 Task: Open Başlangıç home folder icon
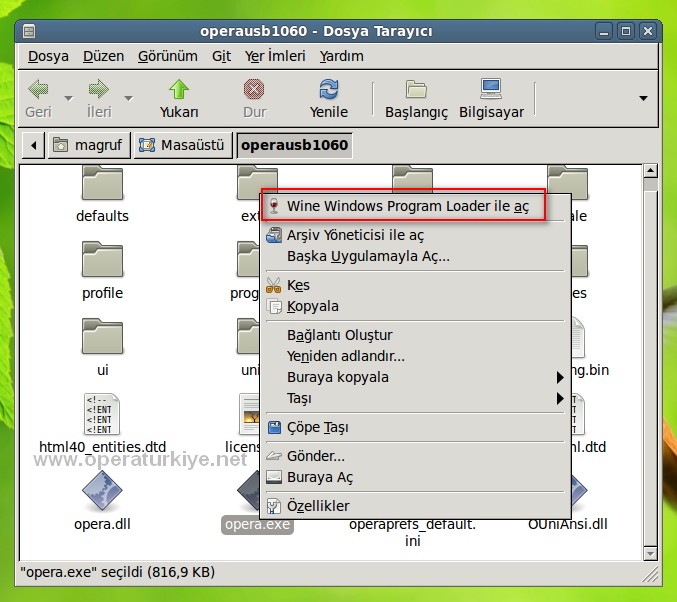416,89
